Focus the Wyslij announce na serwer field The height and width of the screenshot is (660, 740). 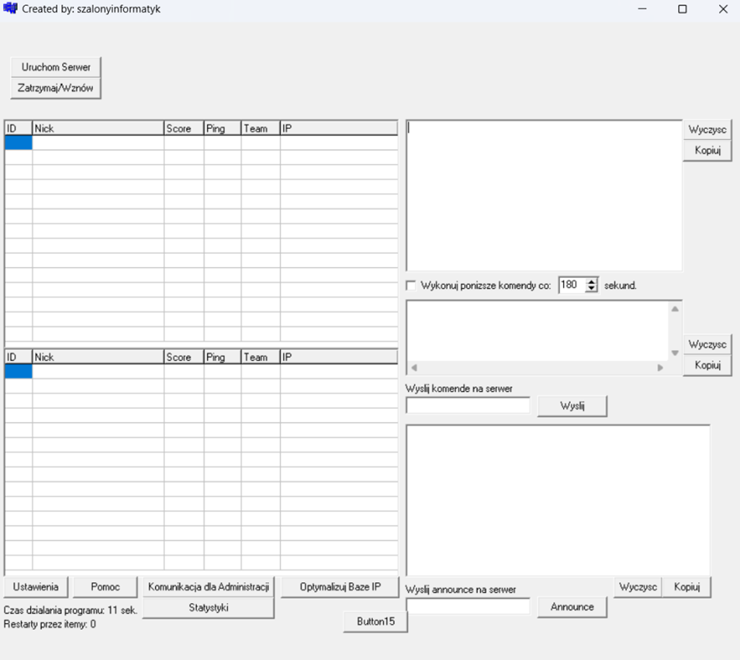click(468, 607)
